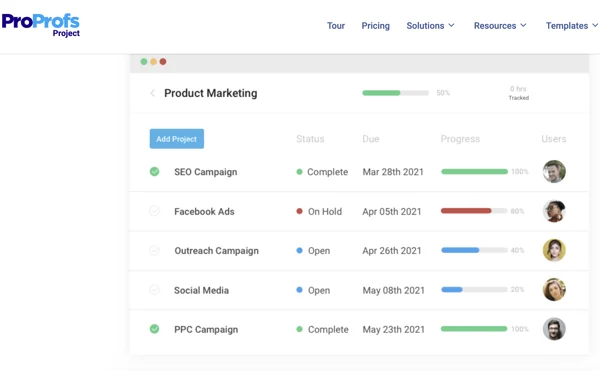Open the Facebook Ads assignee avatar
This screenshot has height=371, width=600.
pyautogui.click(x=554, y=211)
